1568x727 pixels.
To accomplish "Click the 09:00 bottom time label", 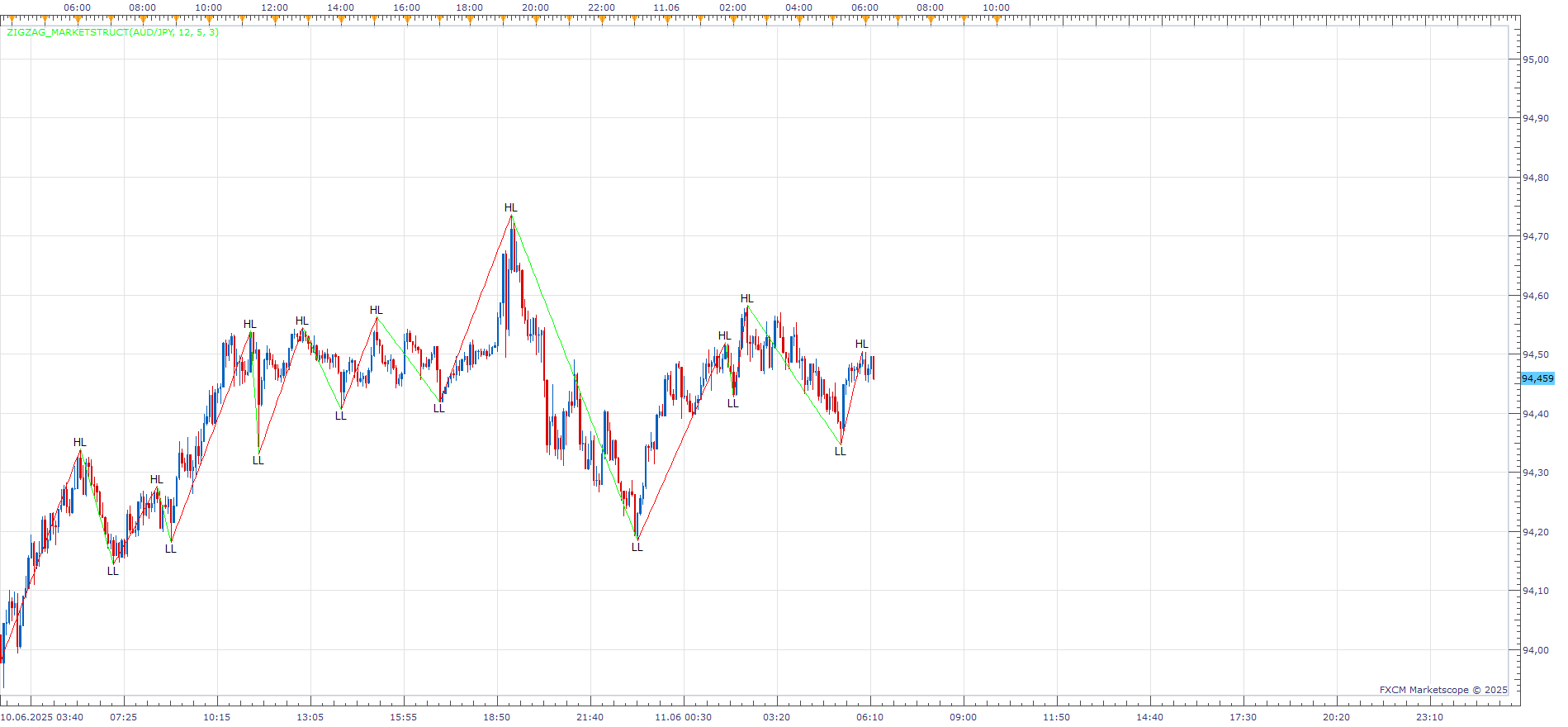I will (964, 717).
